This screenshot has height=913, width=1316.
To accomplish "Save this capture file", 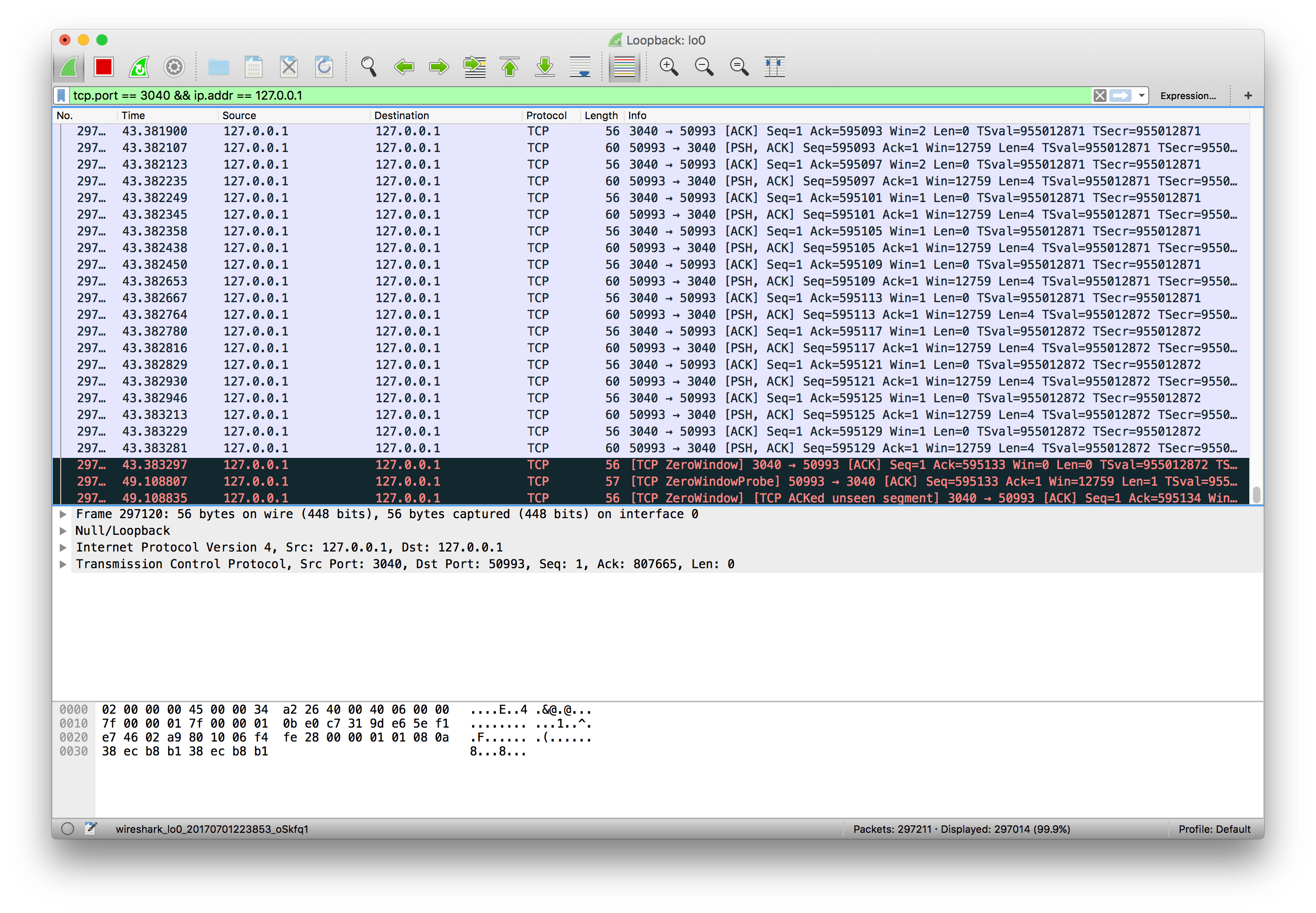I will (253, 68).
